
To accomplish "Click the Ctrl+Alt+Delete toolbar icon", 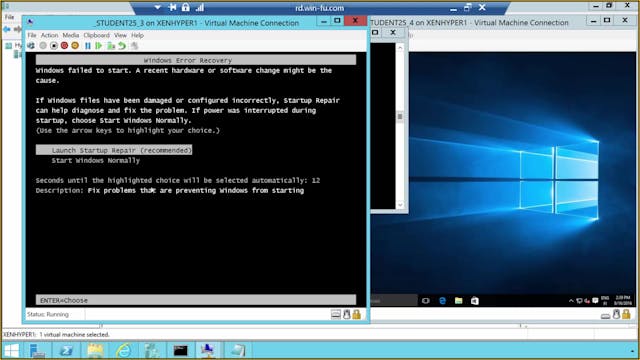I will 31,46.
